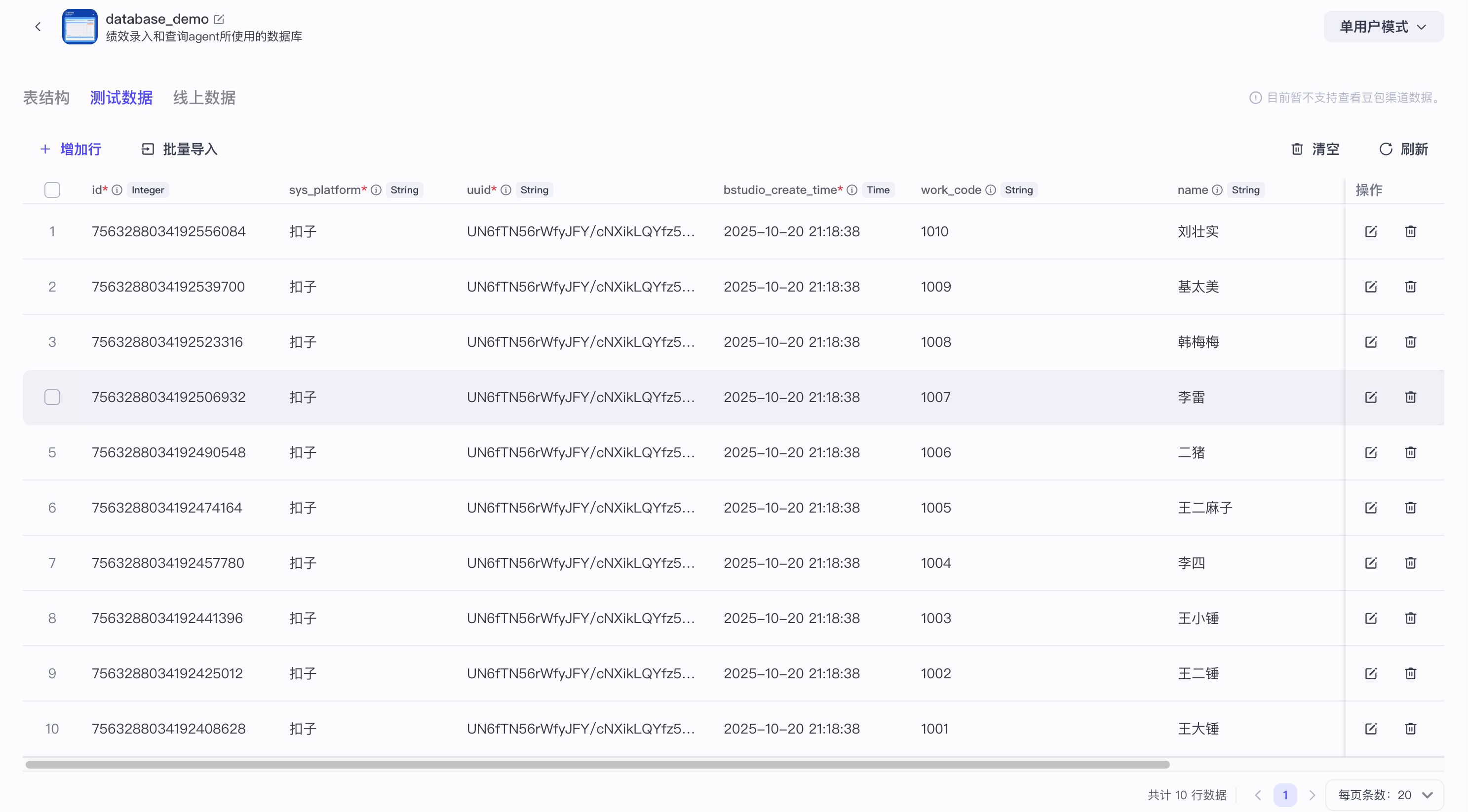Check the checkbox on 李雷 row
This screenshot has height=812, width=1469.
pos(52,397)
